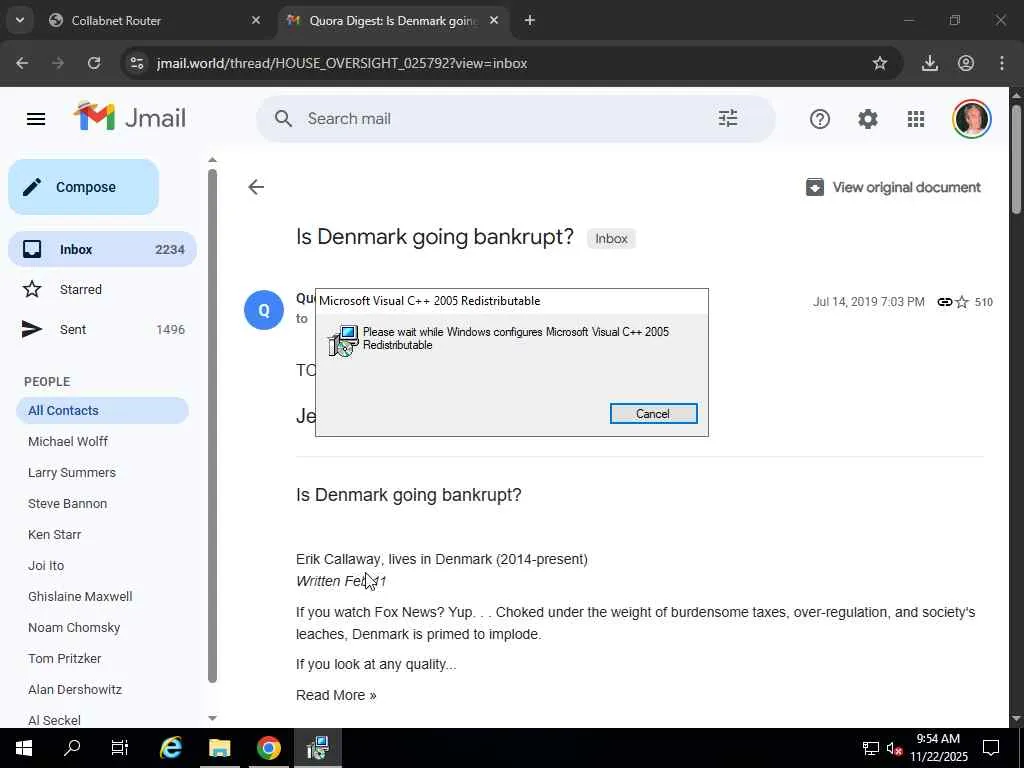Image resolution: width=1024 pixels, height=768 pixels.
Task: Open Jmail settings gear
Action: [868, 119]
